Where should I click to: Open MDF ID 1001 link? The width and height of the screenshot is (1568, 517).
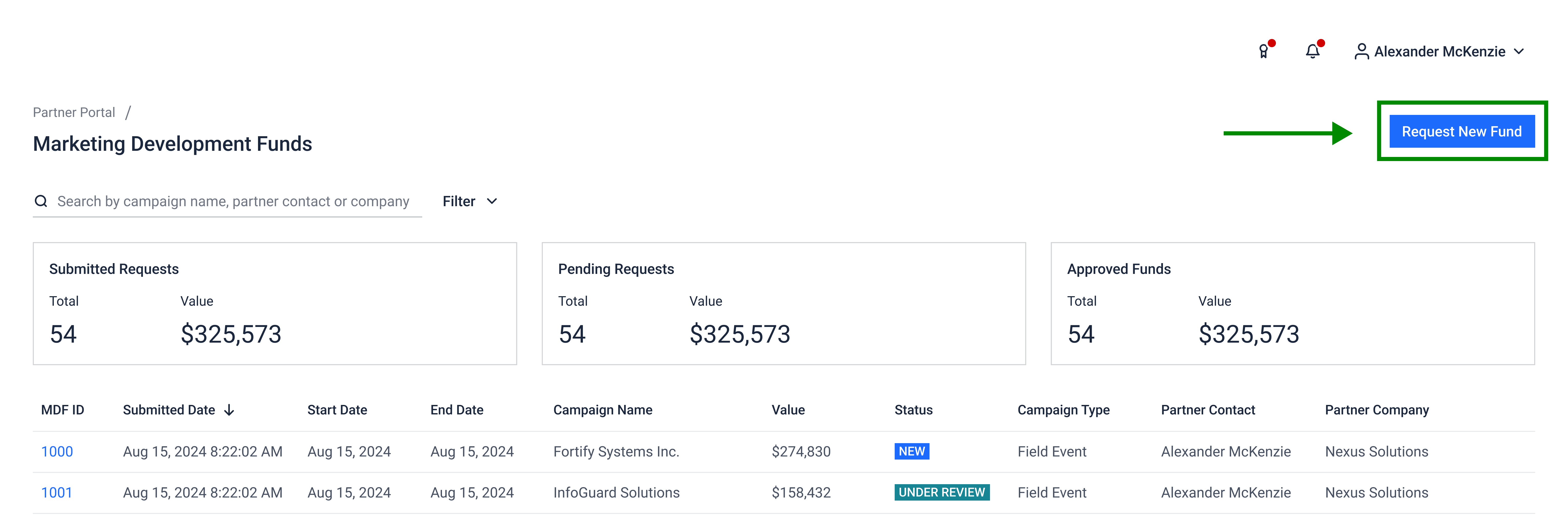(57, 493)
